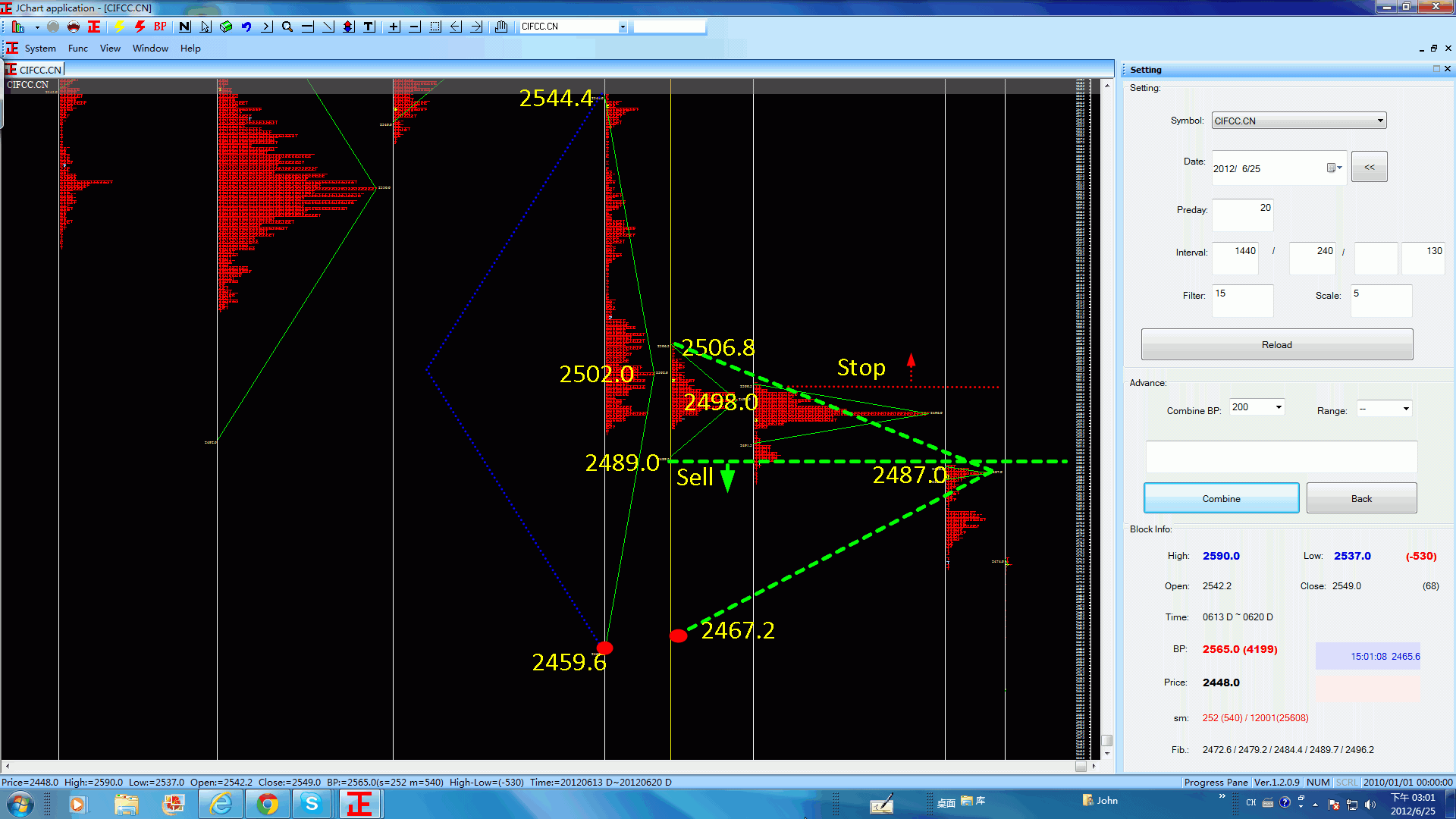Open the Help menu
Screen dimensions: 1456x819
click(x=190, y=49)
